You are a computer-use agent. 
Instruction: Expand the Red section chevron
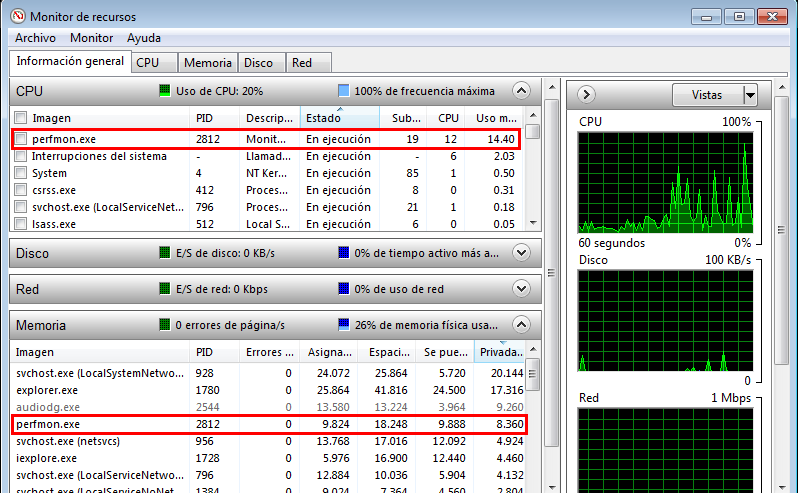(x=520, y=289)
